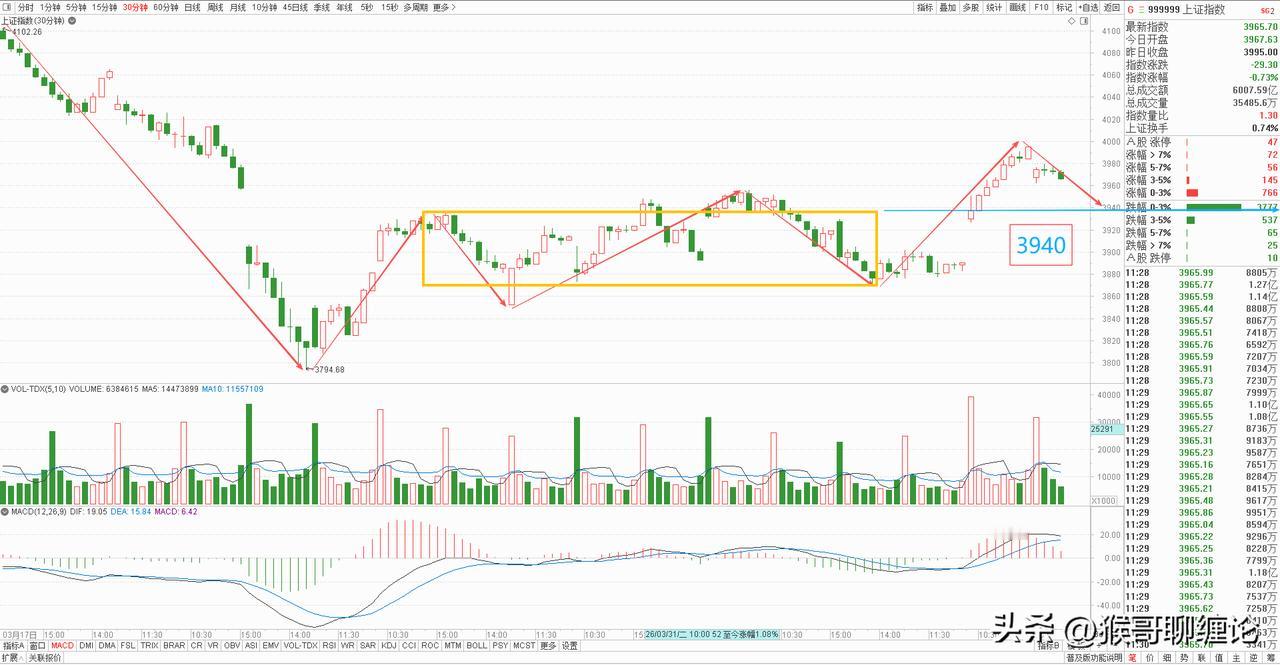Select KDJ indicator
1280x665 pixels.
click(388, 645)
